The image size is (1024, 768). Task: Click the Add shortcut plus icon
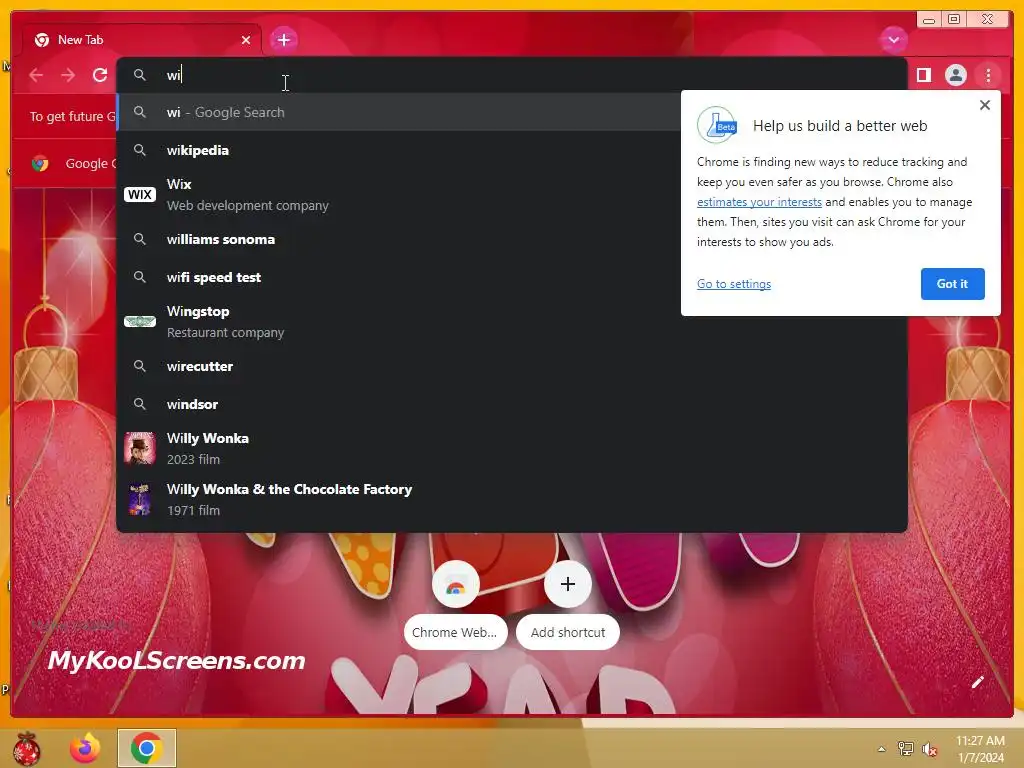[x=568, y=584]
